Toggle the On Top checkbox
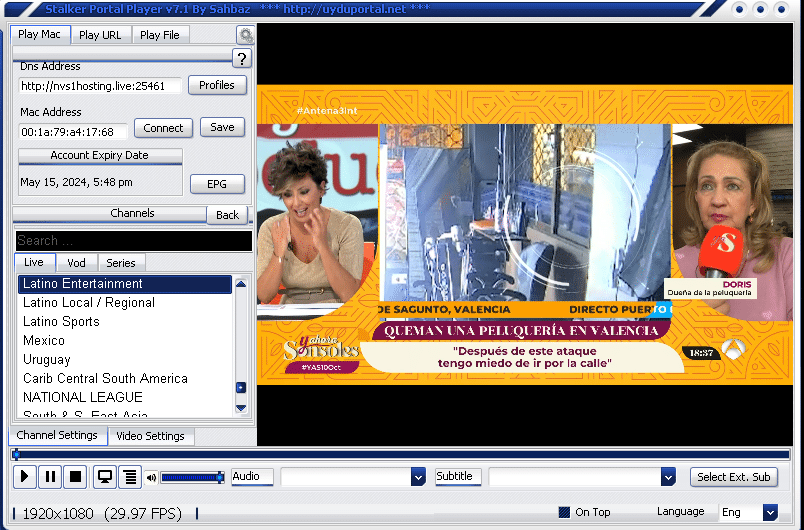The height and width of the screenshot is (530, 804). coord(564,512)
